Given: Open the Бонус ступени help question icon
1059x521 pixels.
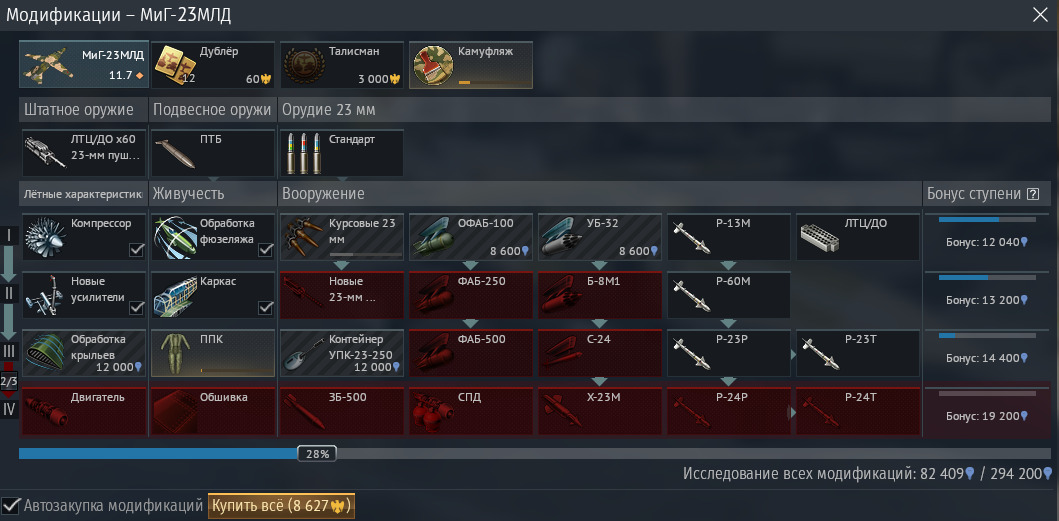Looking at the screenshot, I should coord(1032,194).
